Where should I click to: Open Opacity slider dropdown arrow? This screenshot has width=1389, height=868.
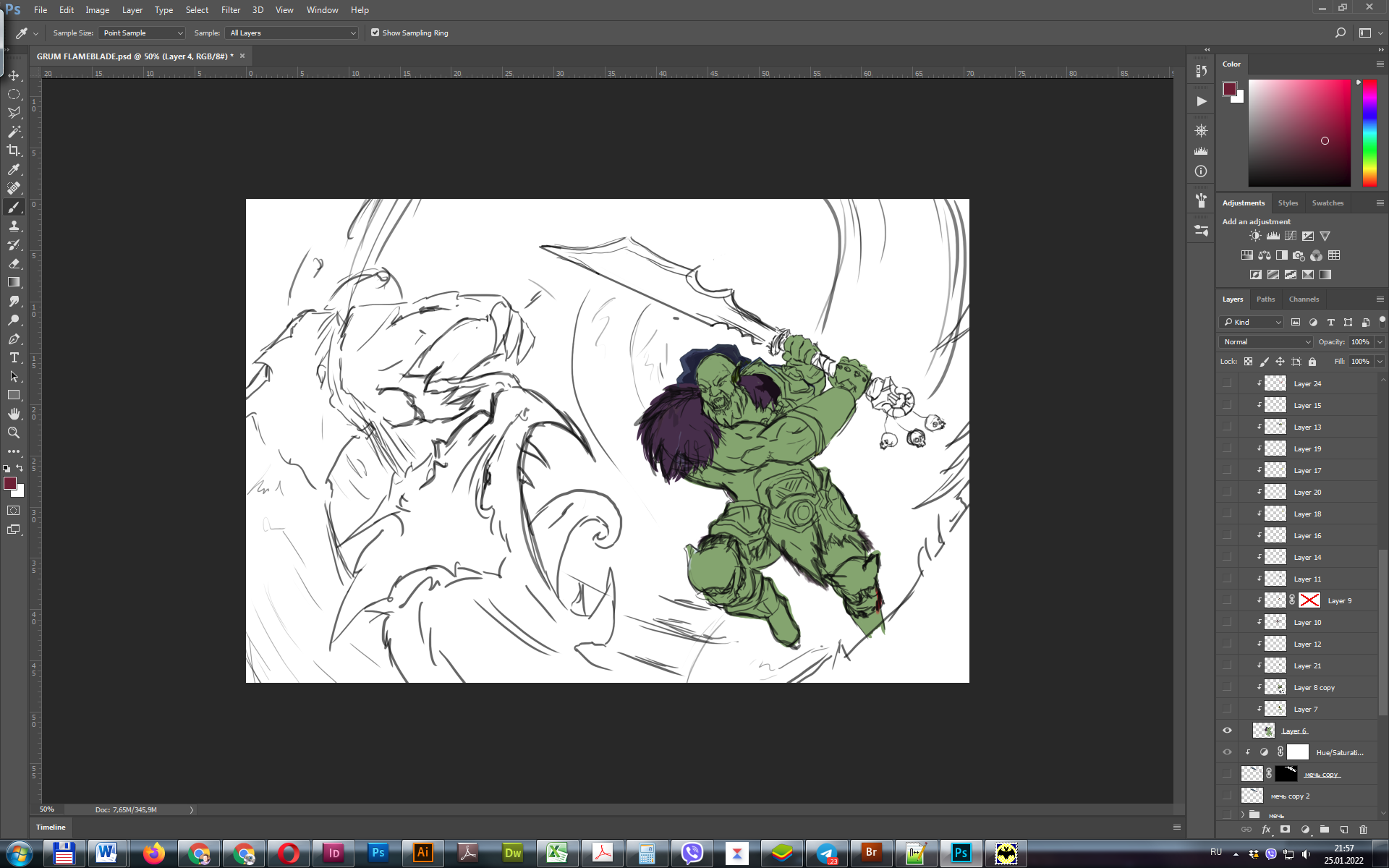[1380, 341]
